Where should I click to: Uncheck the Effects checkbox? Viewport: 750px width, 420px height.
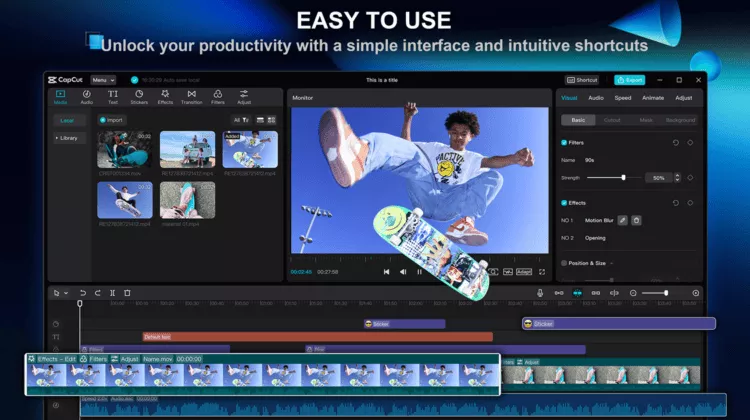coord(564,203)
